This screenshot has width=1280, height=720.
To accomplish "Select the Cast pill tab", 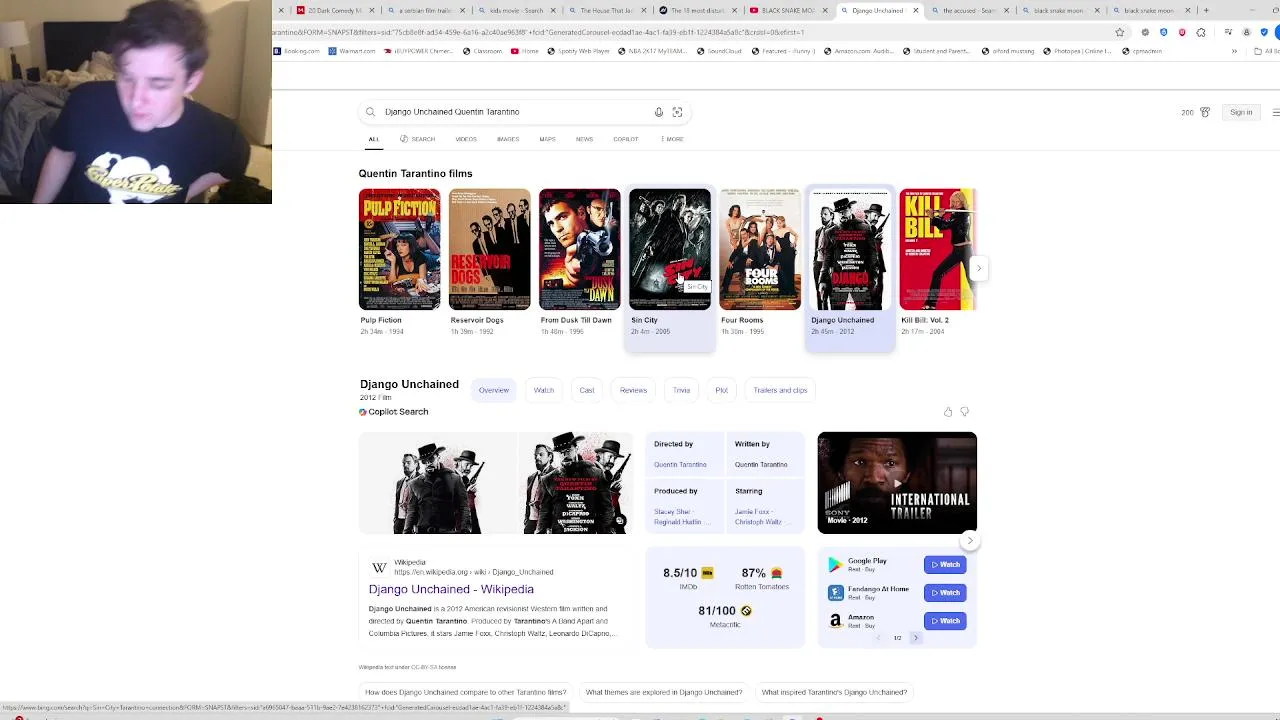I will click(587, 390).
